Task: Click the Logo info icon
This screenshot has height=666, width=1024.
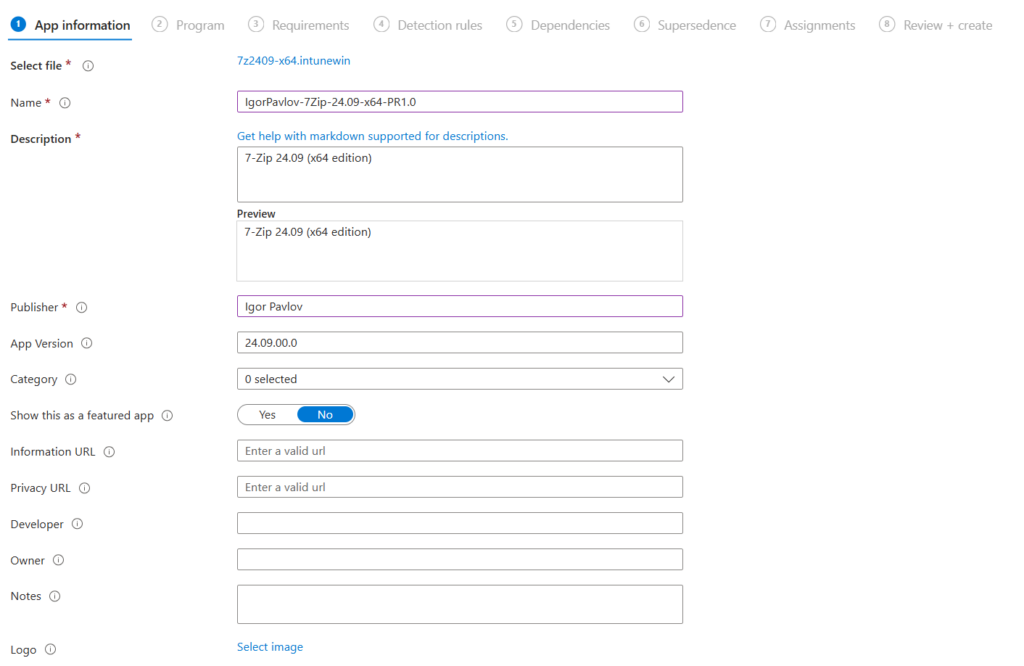Action: (48, 648)
